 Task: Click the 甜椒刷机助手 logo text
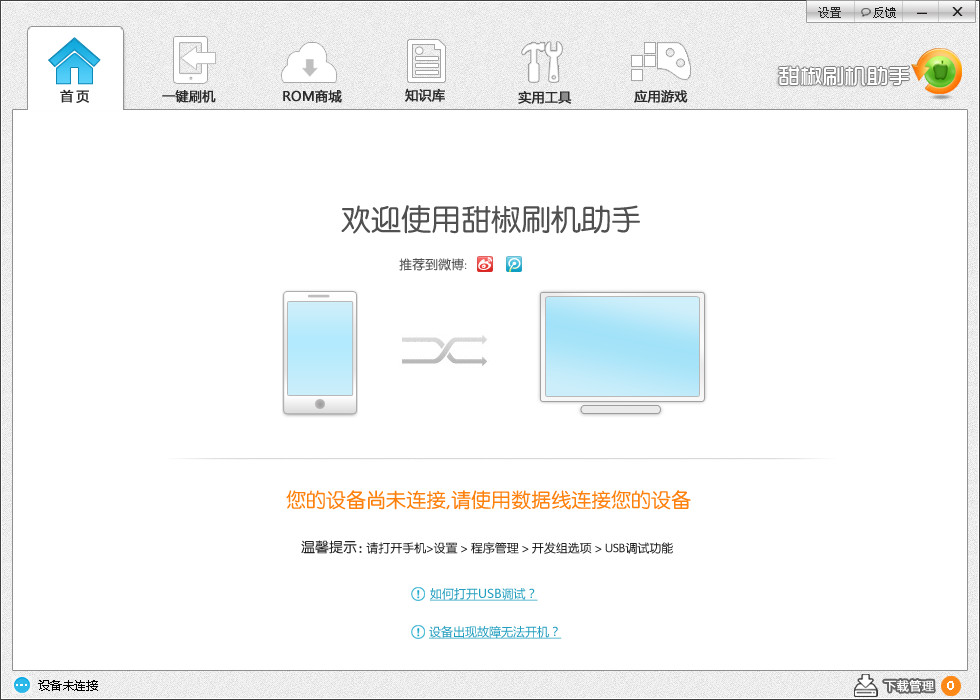844,76
